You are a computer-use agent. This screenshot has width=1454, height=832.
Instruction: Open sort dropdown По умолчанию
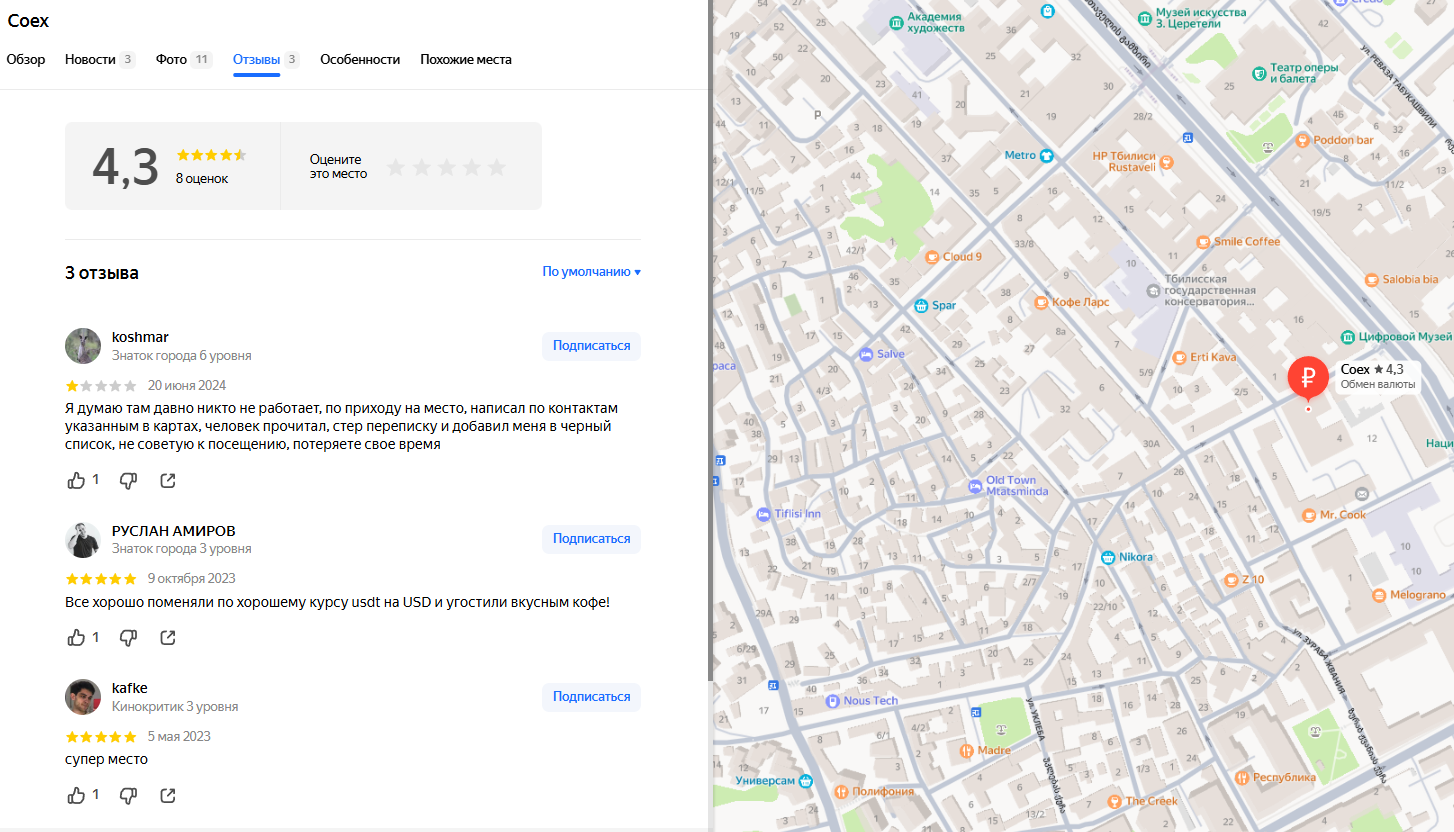tap(591, 272)
